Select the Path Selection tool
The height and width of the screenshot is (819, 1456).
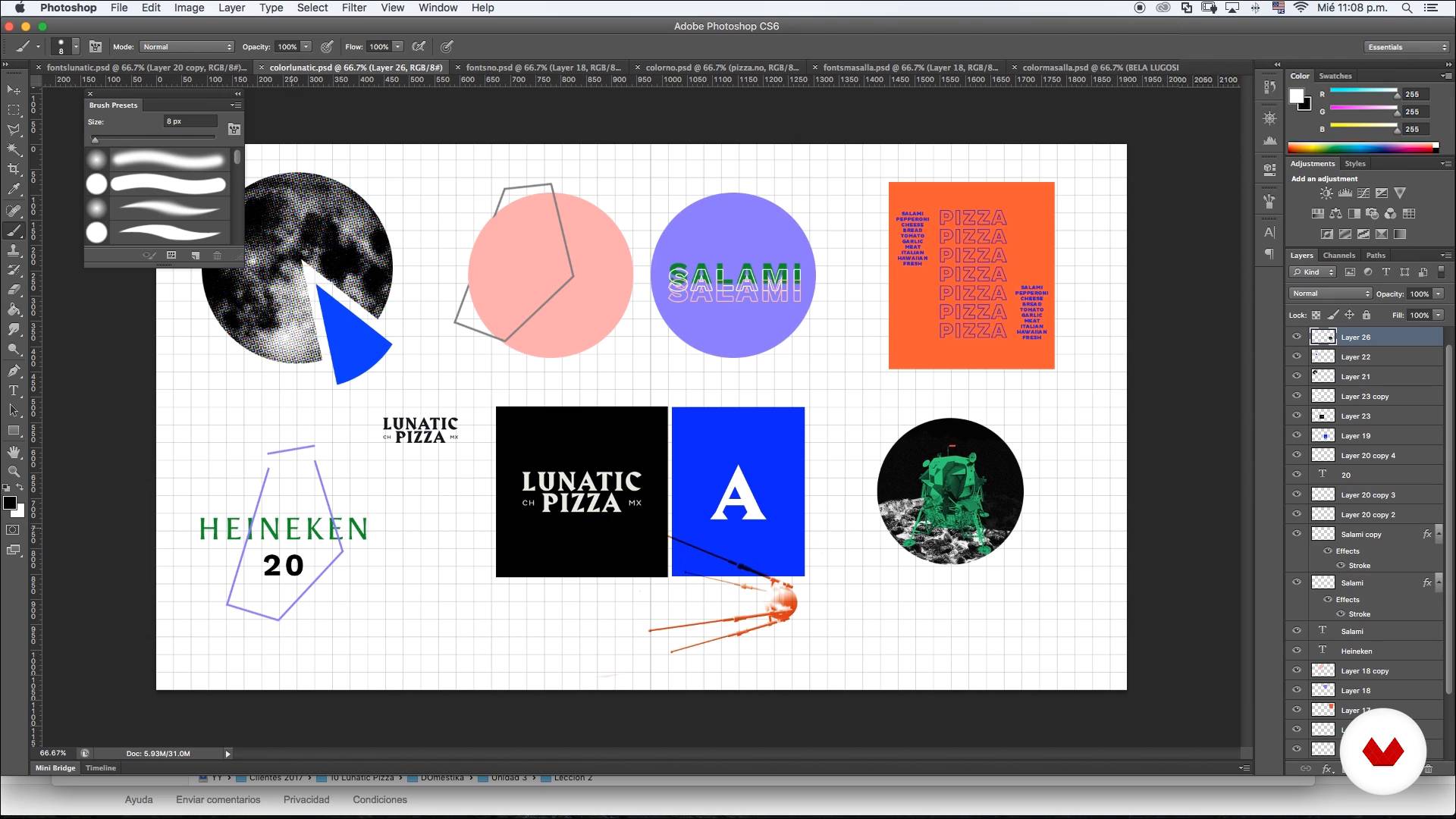(14, 410)
